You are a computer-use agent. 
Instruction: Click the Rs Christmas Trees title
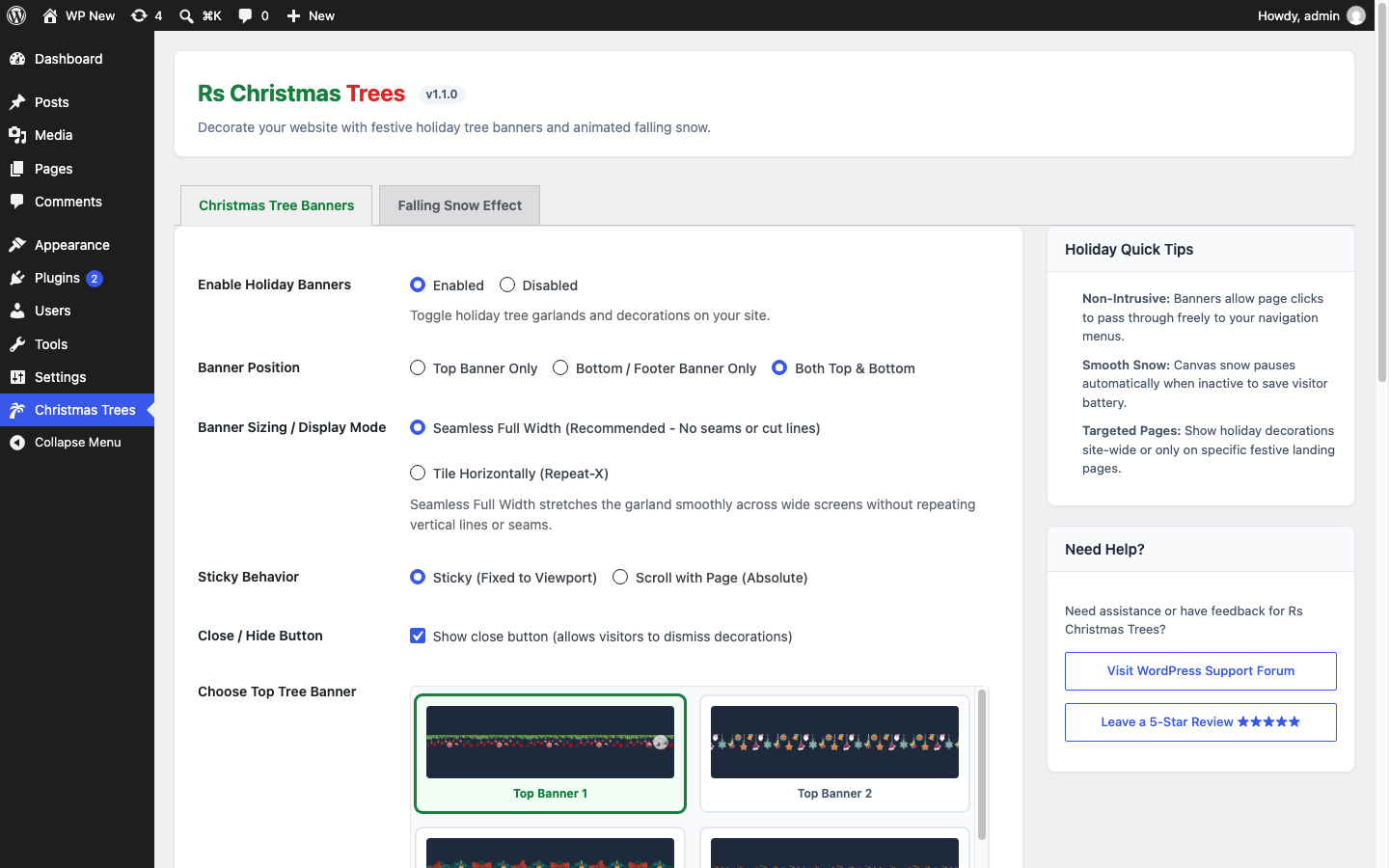(301, 94)
